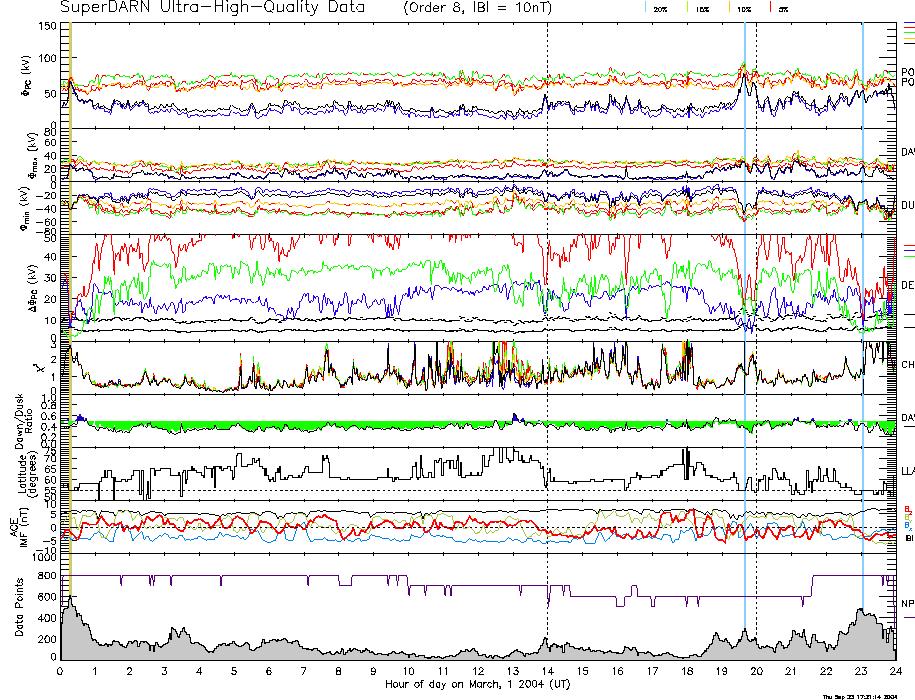The height and width of the screenshot is (700, 915).
Task: Click the timestamp text at bottom right
Action: pos(860,696)
